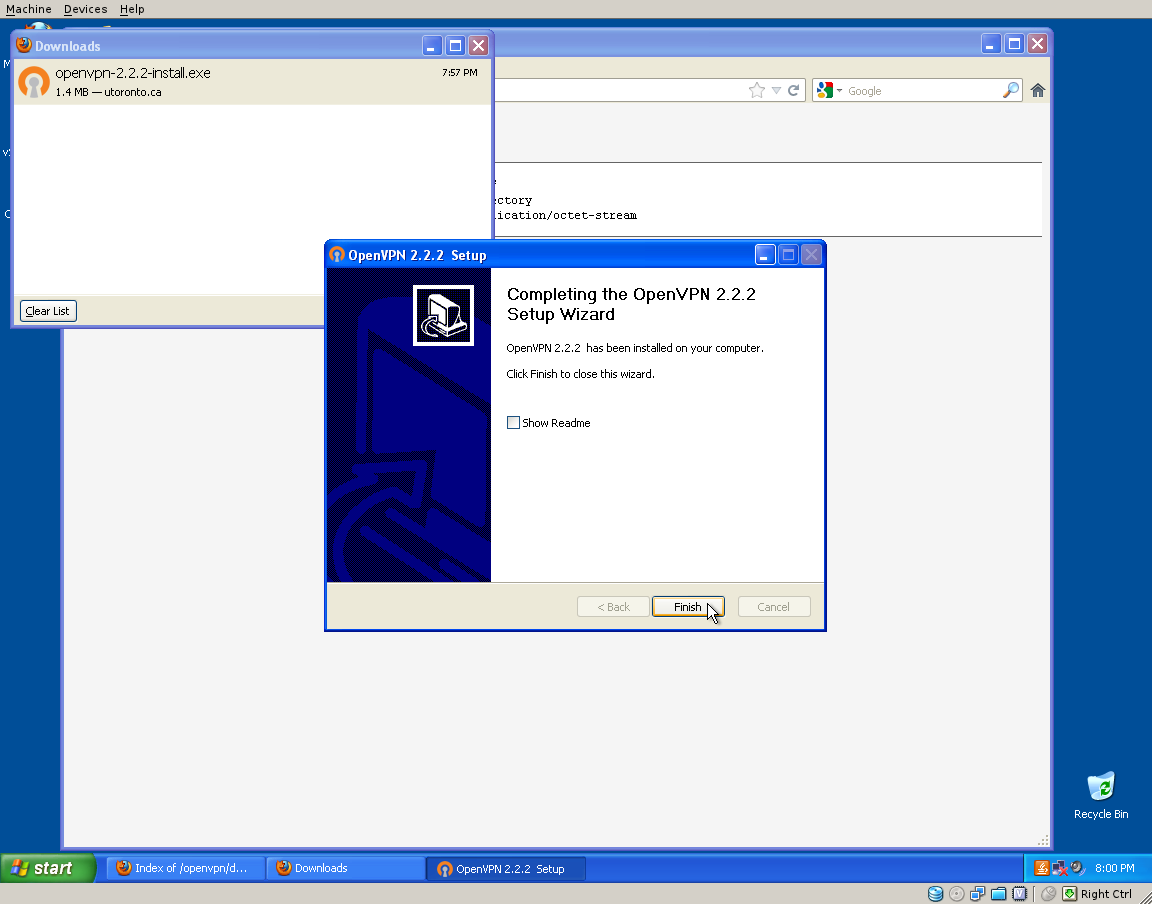
Task: Click the network disconnected tray icon
Action: (x=1059, y=868)
